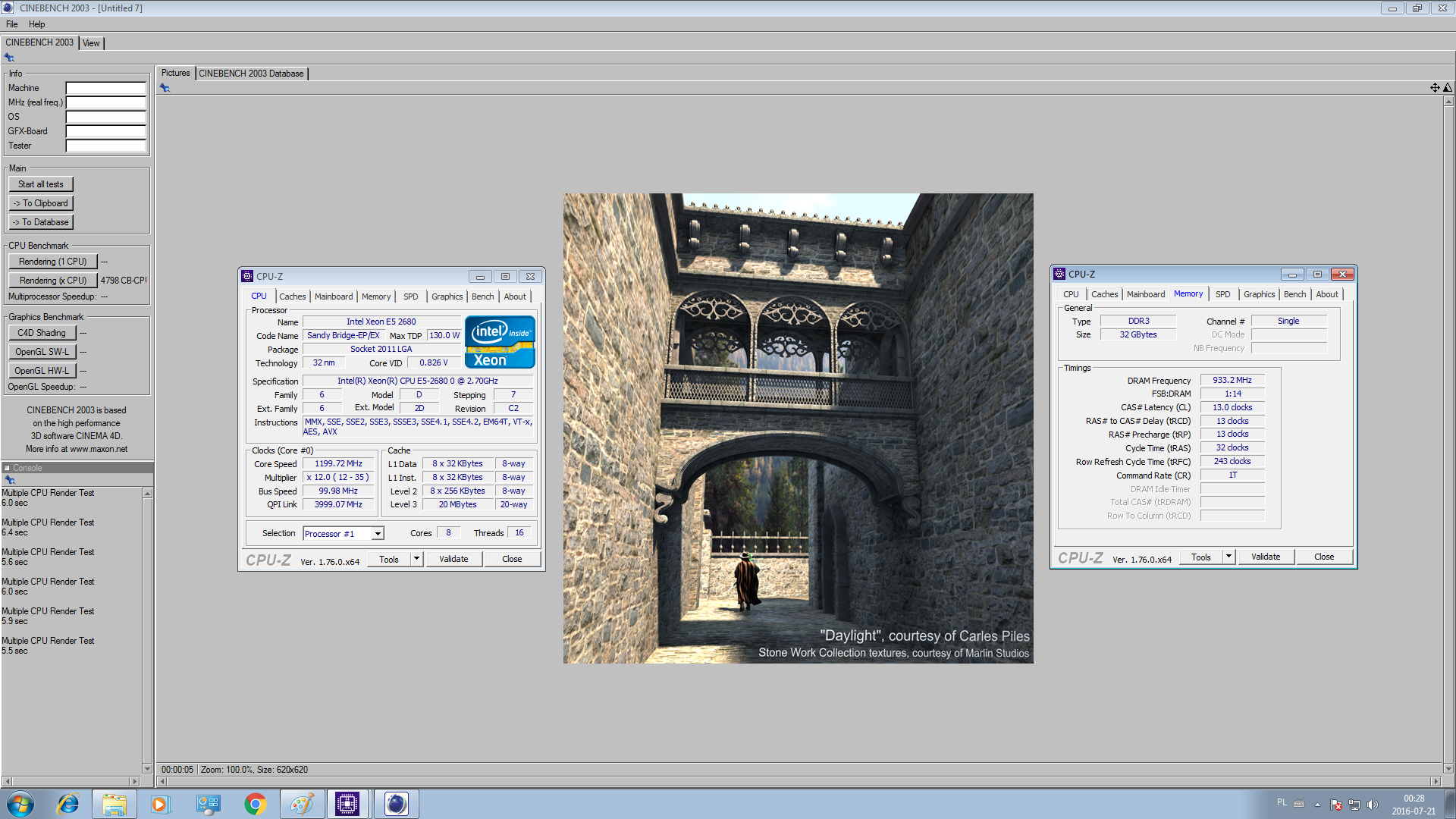Screen dimensions: 1456x819
Task: Click the zoom triangle icon in picture viewer
Action: pyautogui.click(x=1448, y=88)
